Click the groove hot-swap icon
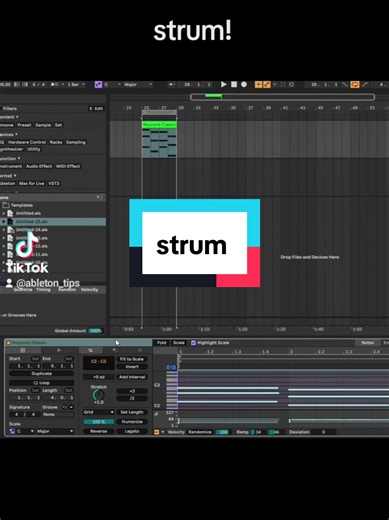 click(65, 407)
